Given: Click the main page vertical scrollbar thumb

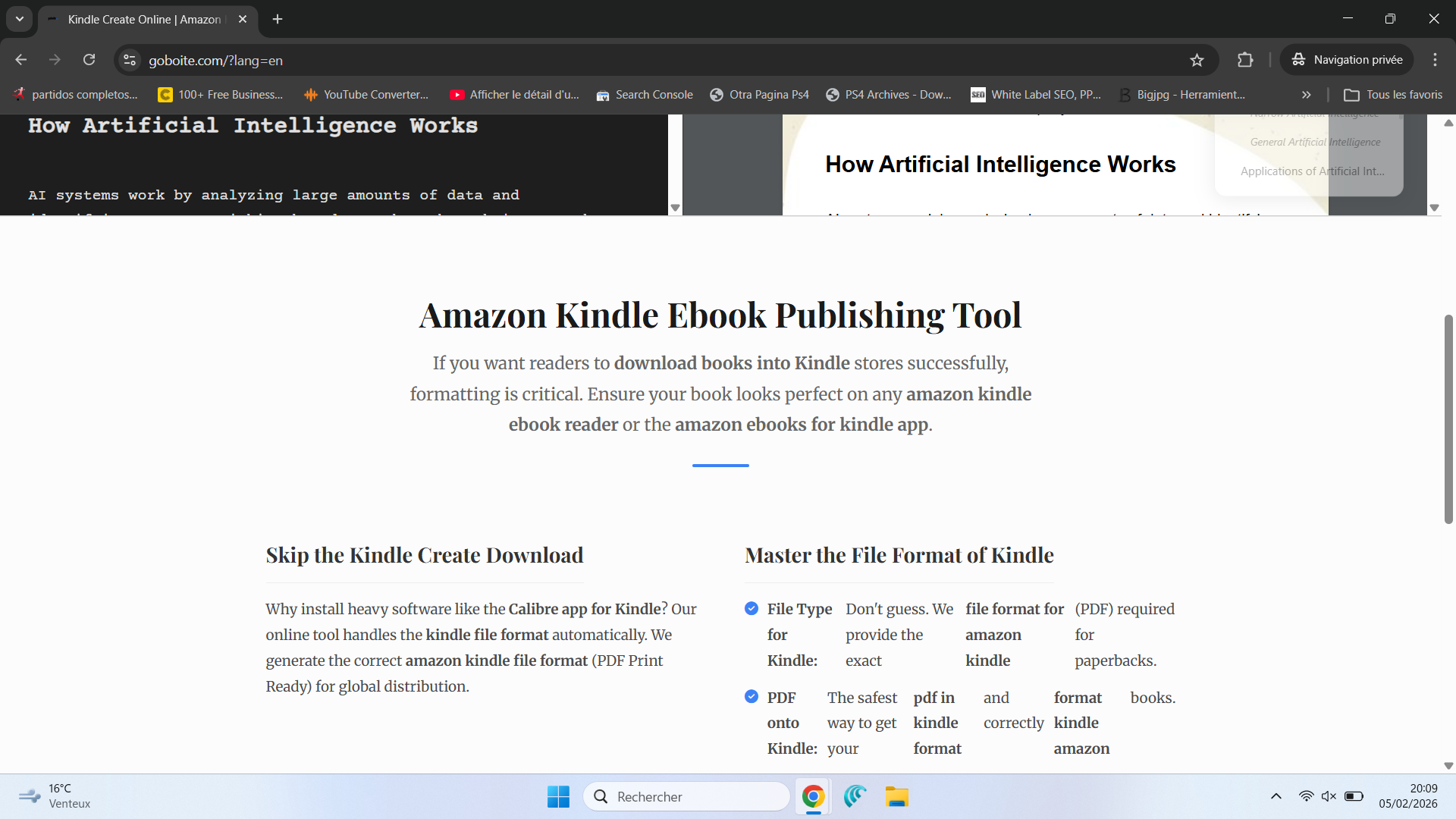Looking at the screenshot, I should click(x=1448, y=419).
